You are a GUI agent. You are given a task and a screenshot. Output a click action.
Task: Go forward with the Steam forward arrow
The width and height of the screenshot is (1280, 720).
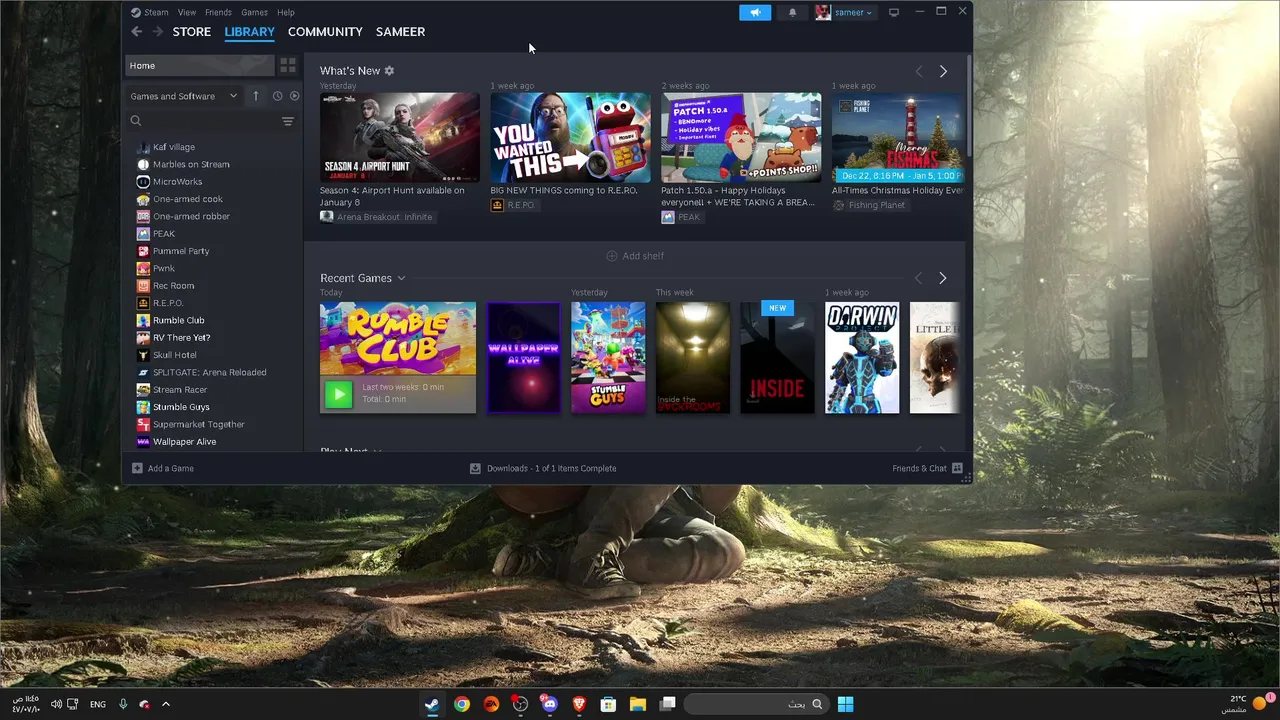158,31
